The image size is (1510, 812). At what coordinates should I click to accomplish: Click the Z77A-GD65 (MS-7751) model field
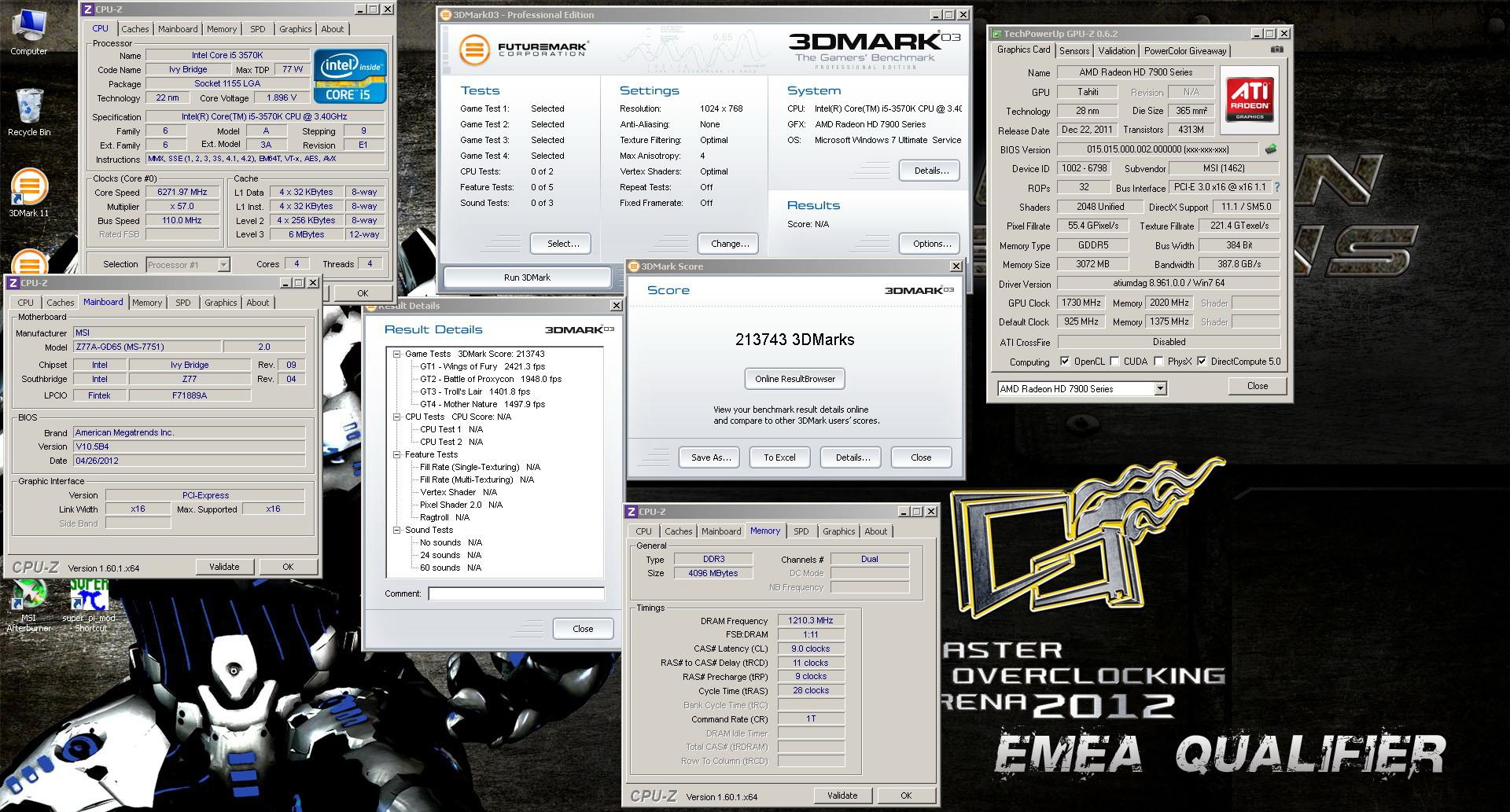pos(146,347)
